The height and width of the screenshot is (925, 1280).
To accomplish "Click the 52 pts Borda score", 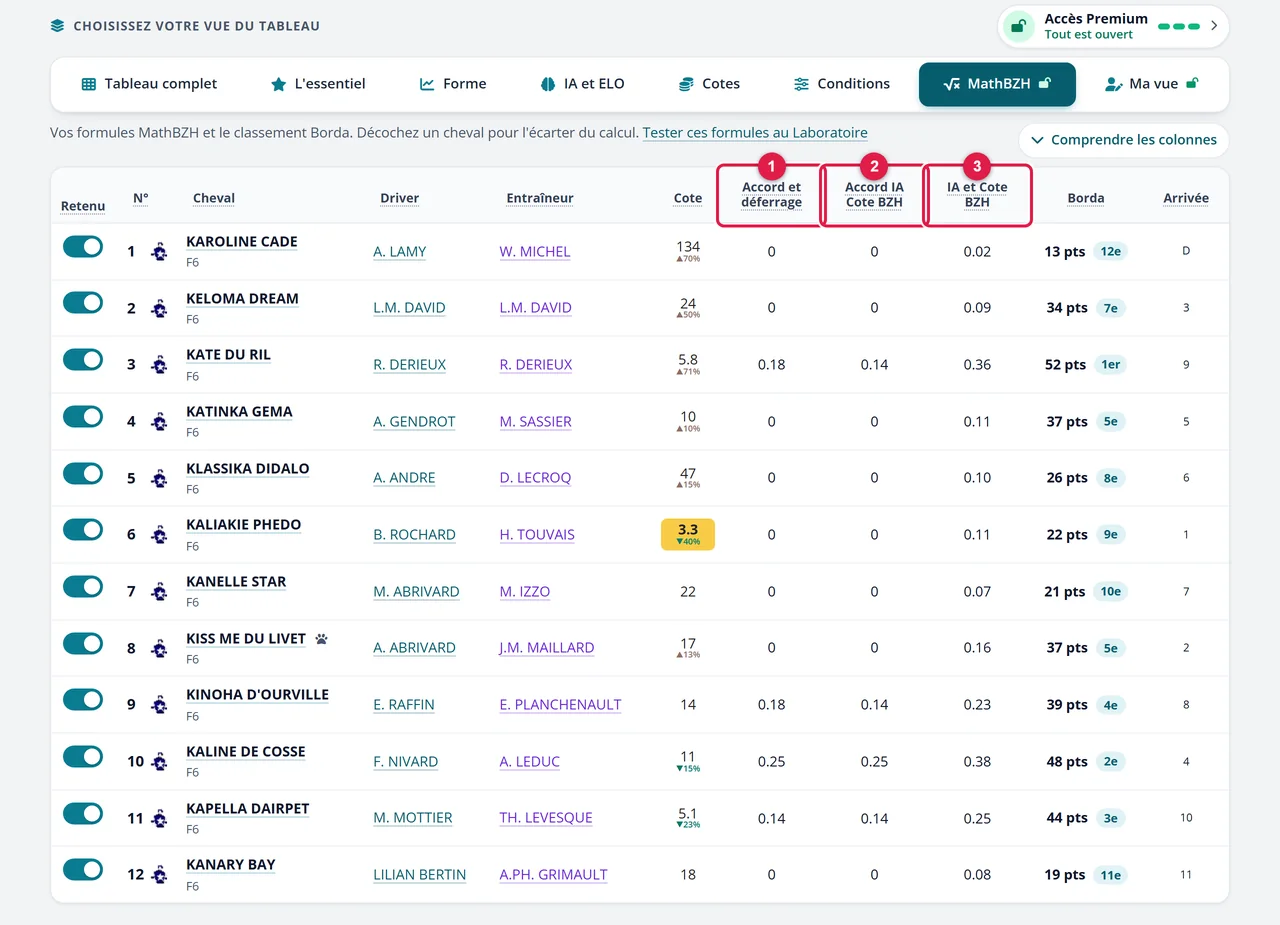I will tap(1066, 365).
